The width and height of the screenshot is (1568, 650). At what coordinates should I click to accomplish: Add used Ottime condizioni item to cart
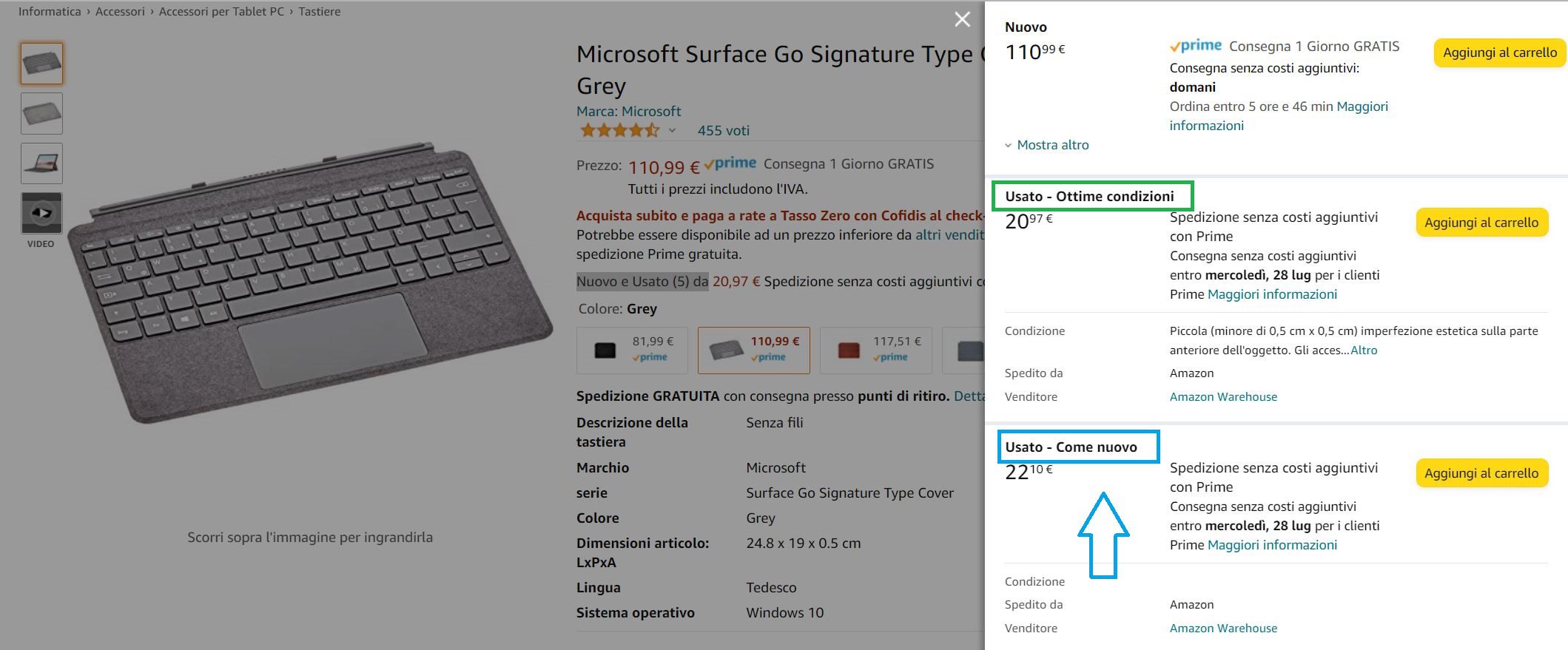pyautogui.click(x=1481, y=223)
